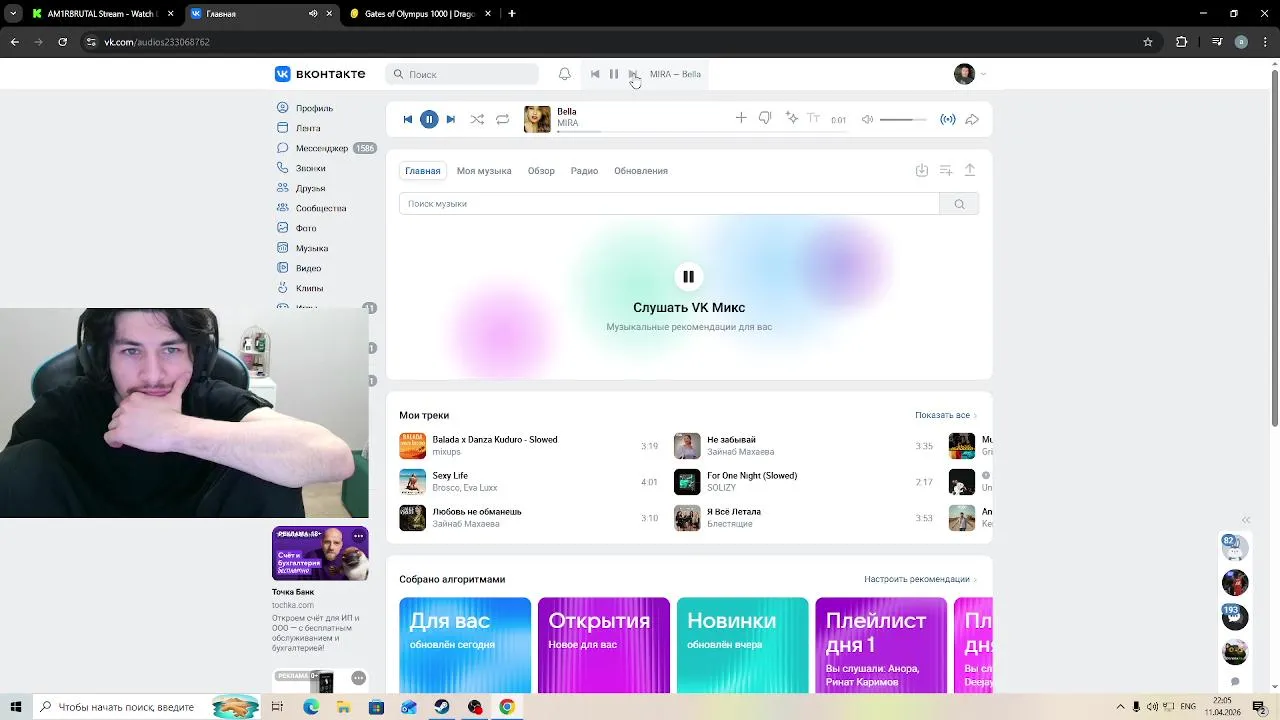Toggle repeat mode in music player
Screen dimensions: 1280x720
[x=503, y=119]
